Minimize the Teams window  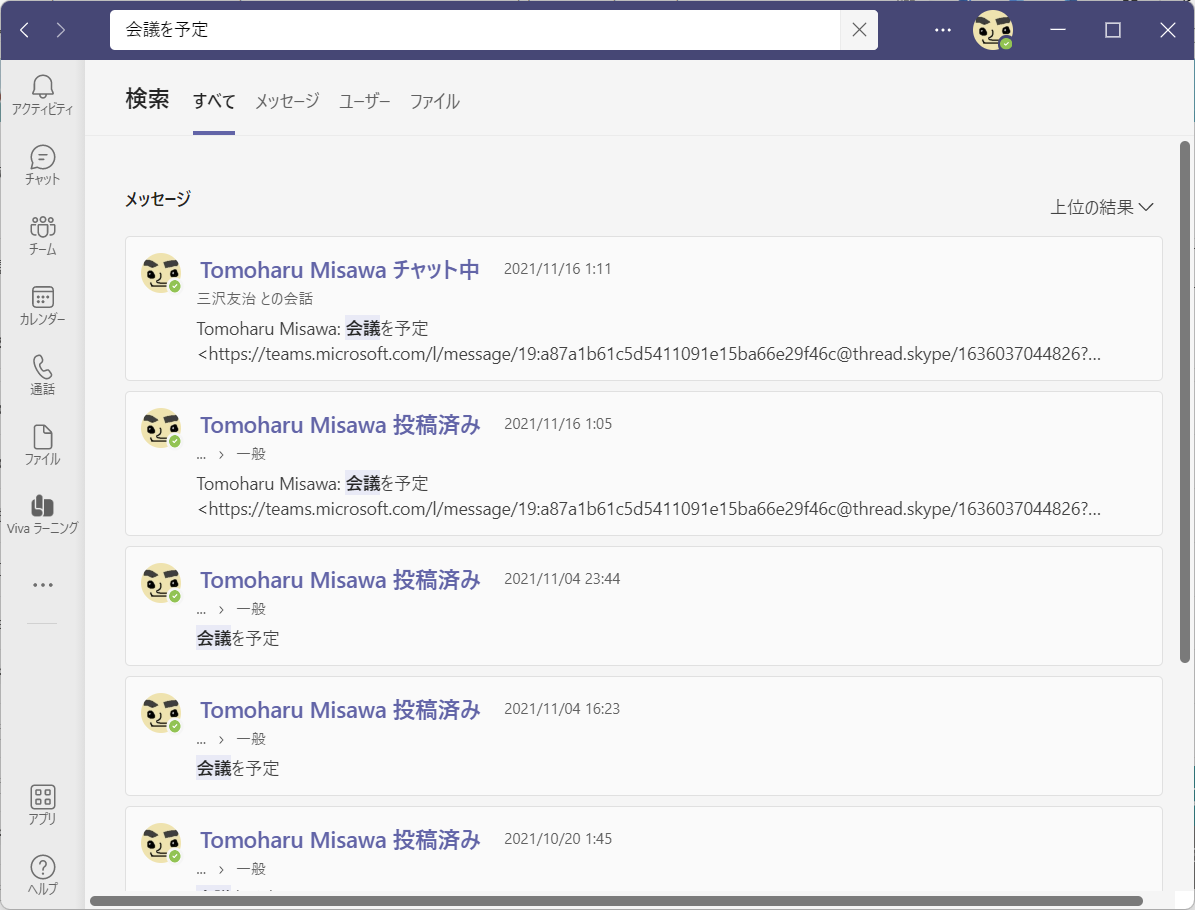coord(1058,30)
